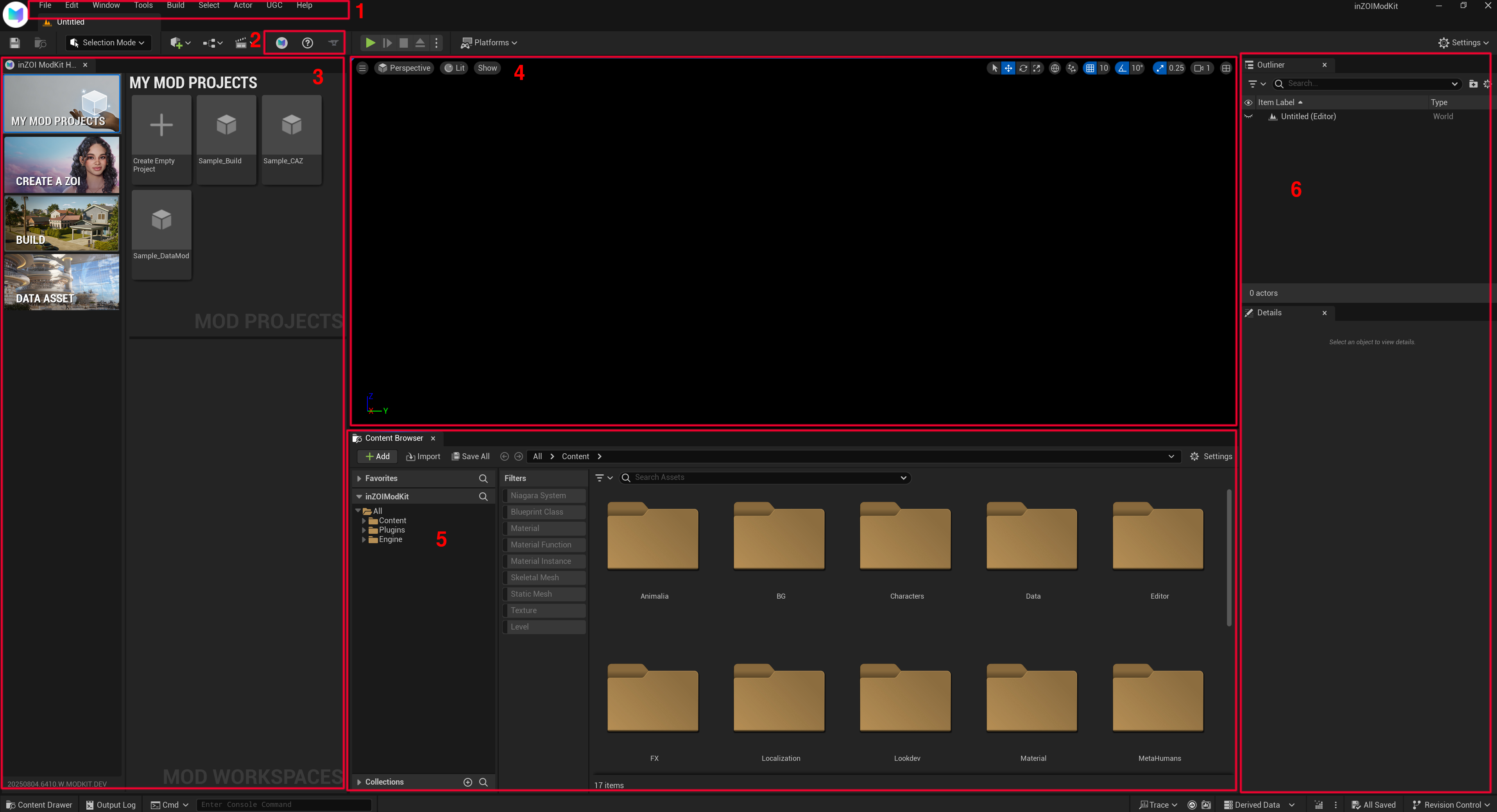Toggle grid snapping in viewport toolbar

click(x=1090, y=68)
